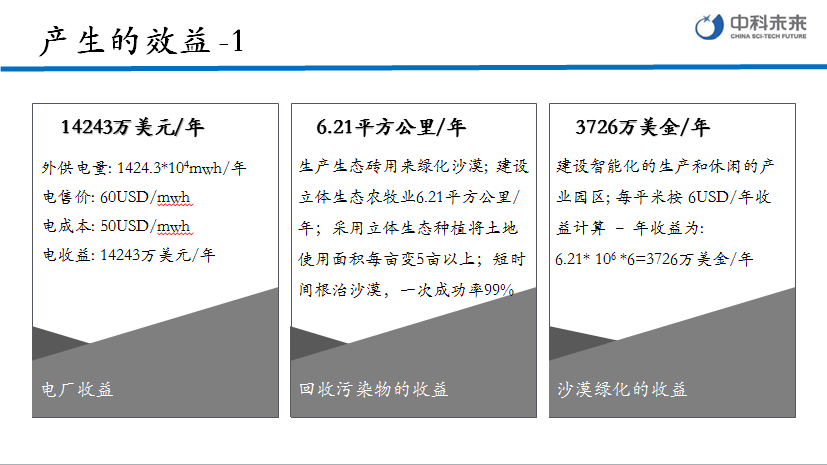This screenshot has width=827, height=465.
Task: Select the 3726万美金/年 card heading
Action: pos(642,127)
